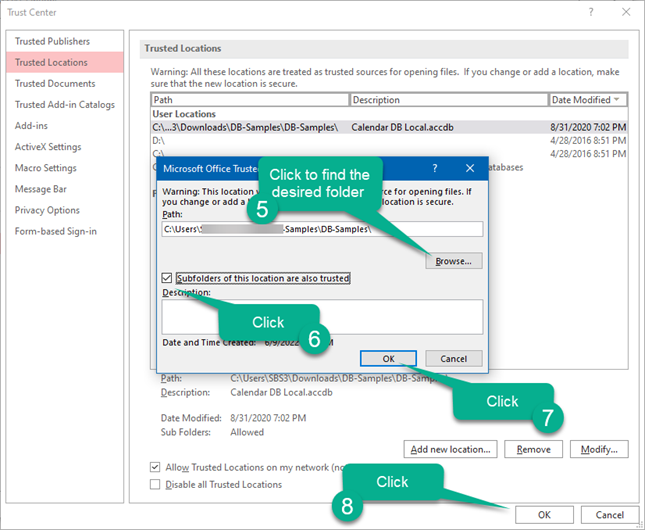Viewport: 645px width, 530px height.
Task: Enable 'Disable all Trusted Locations' checkbox
Action: (x=155, y=484)
